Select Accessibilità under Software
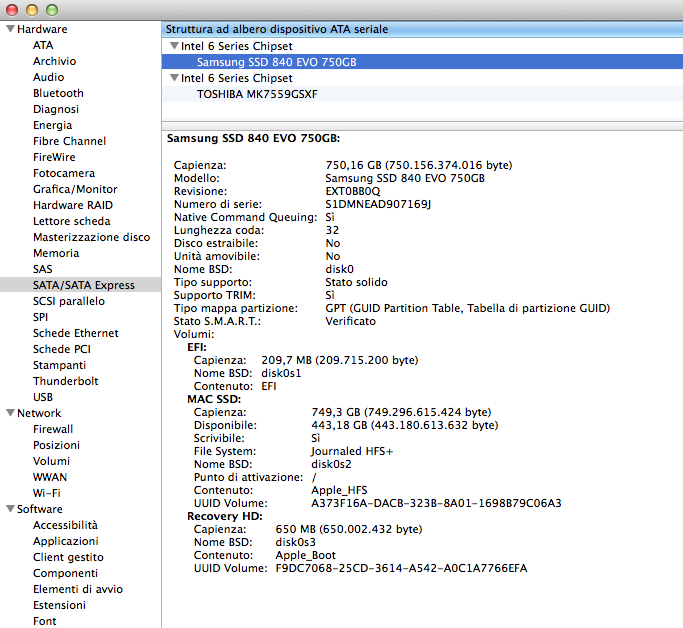The image size is (683, 628). click(65, 525)
